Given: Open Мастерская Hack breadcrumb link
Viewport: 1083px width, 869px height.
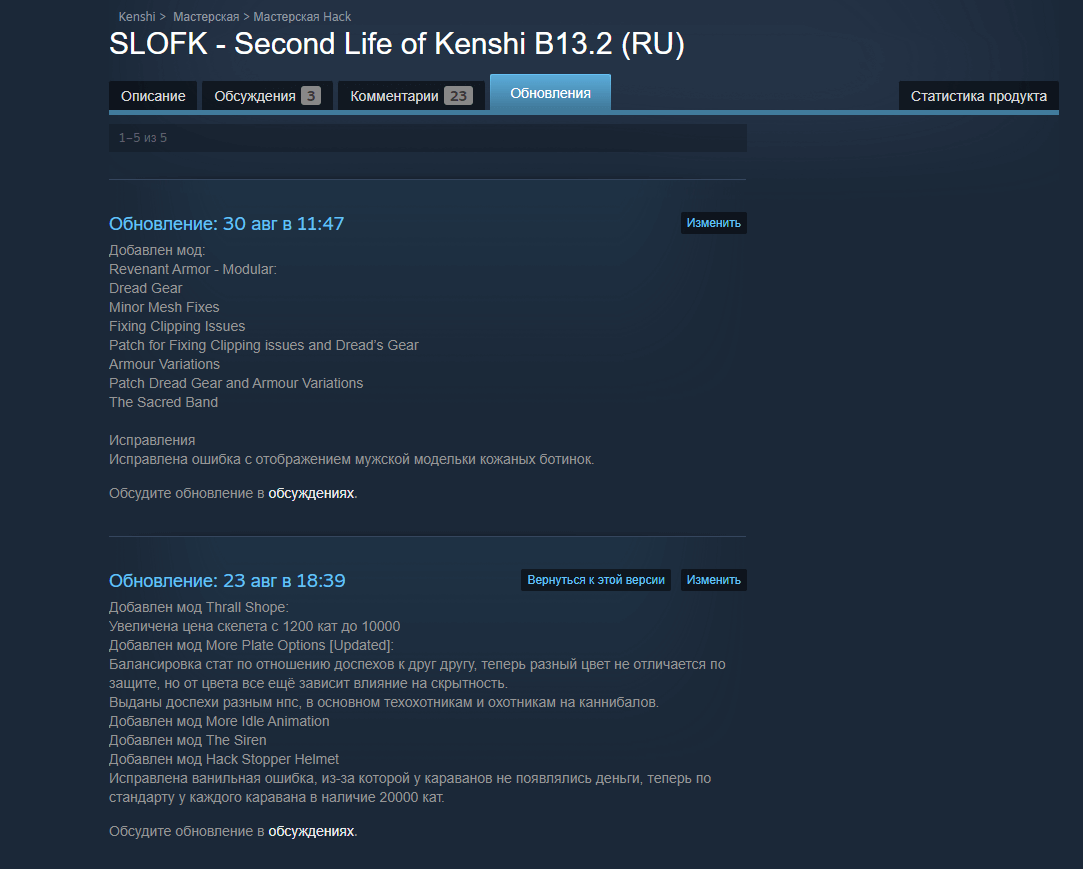Looking at the screenshot, I should [302, 17].
